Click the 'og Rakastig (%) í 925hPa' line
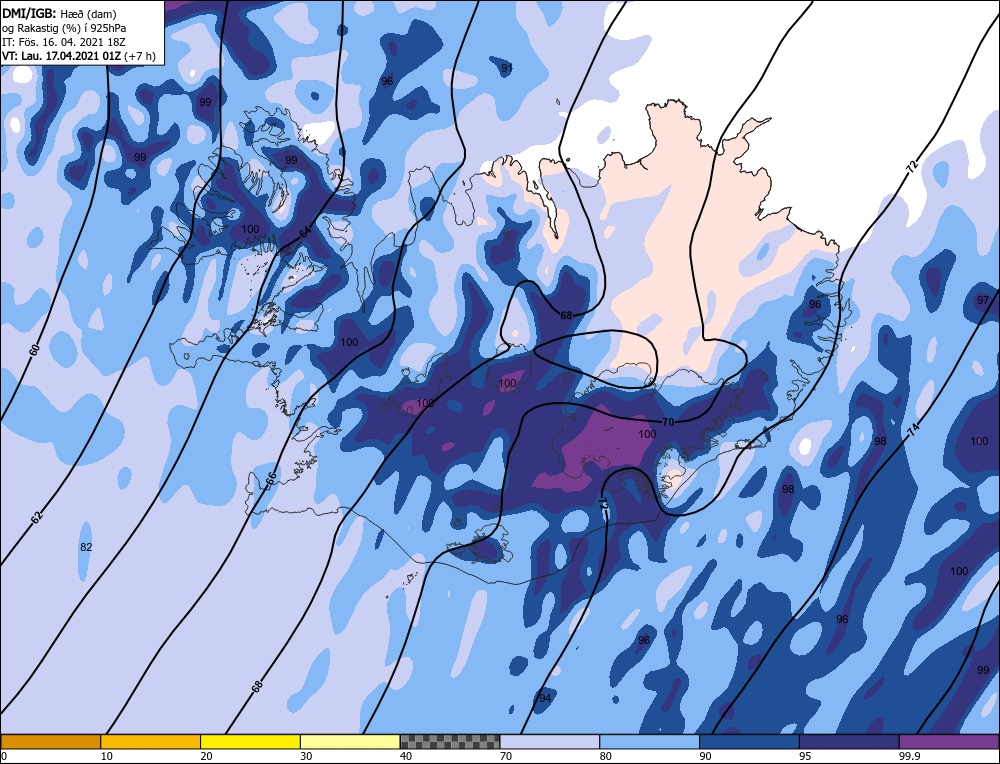This screenshot has width=1000, height=764. (64, 27)
